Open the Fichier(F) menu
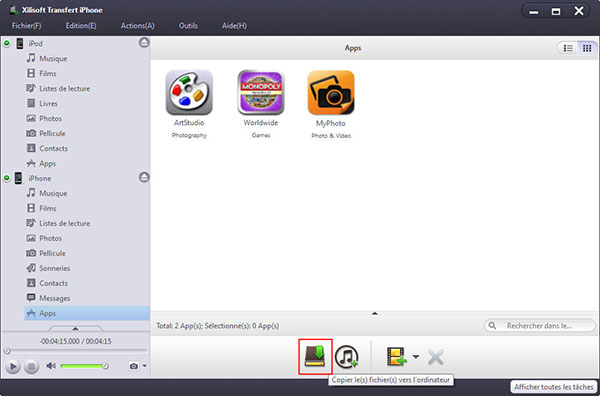The width and height of the screenshot is (600, 396). click(x=26, y=26)
